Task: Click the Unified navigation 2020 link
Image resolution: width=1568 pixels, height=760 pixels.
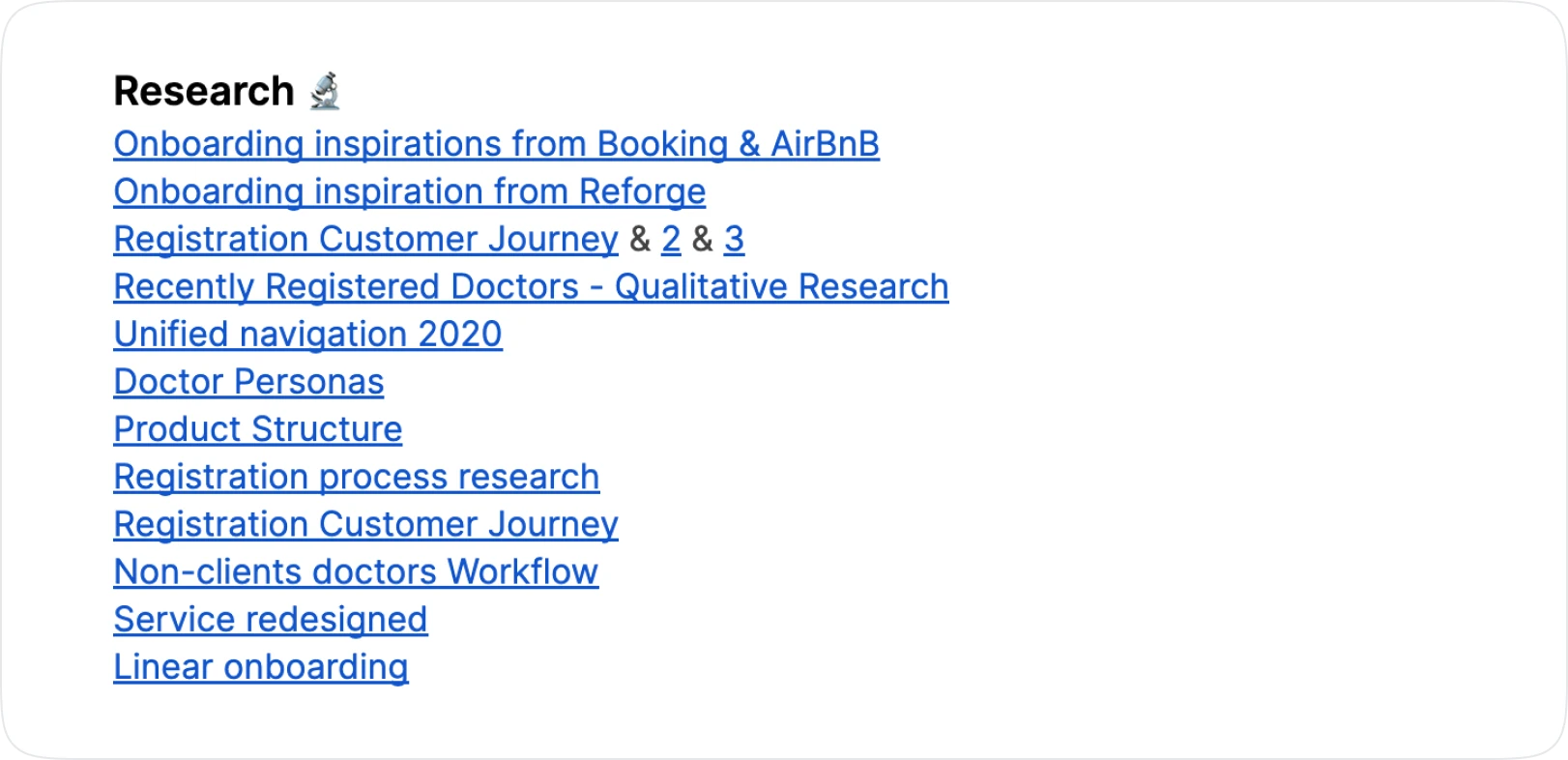Action: coord(307,334)
